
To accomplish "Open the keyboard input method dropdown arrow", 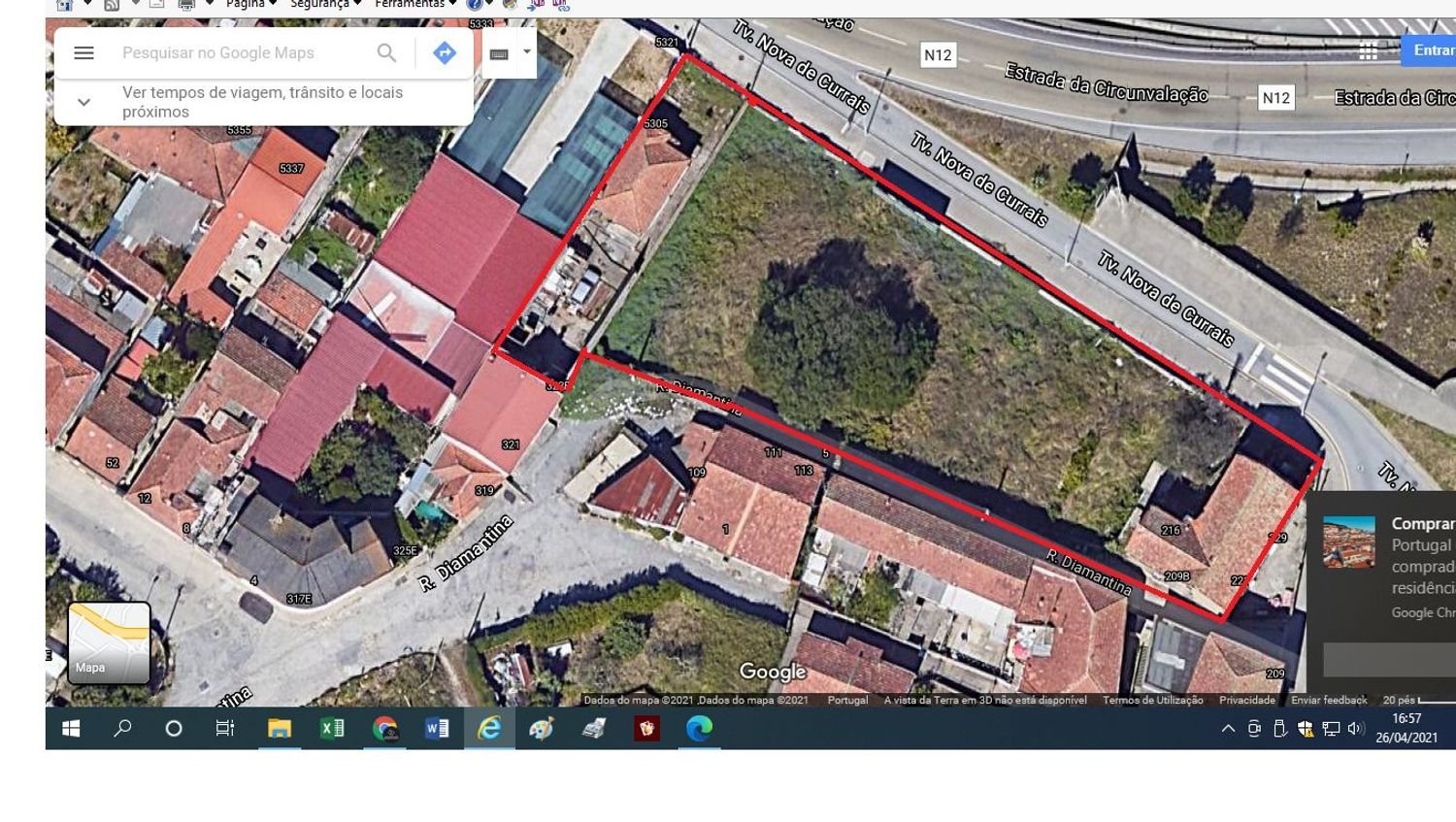I will [525, 51].
